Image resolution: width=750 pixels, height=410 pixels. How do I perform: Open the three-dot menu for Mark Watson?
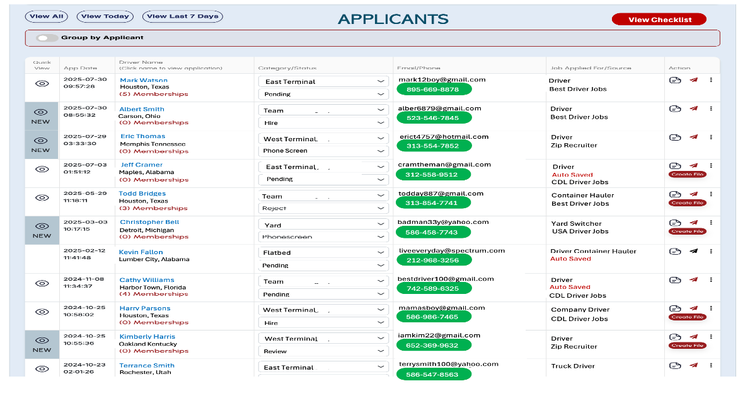pos(711,80)
